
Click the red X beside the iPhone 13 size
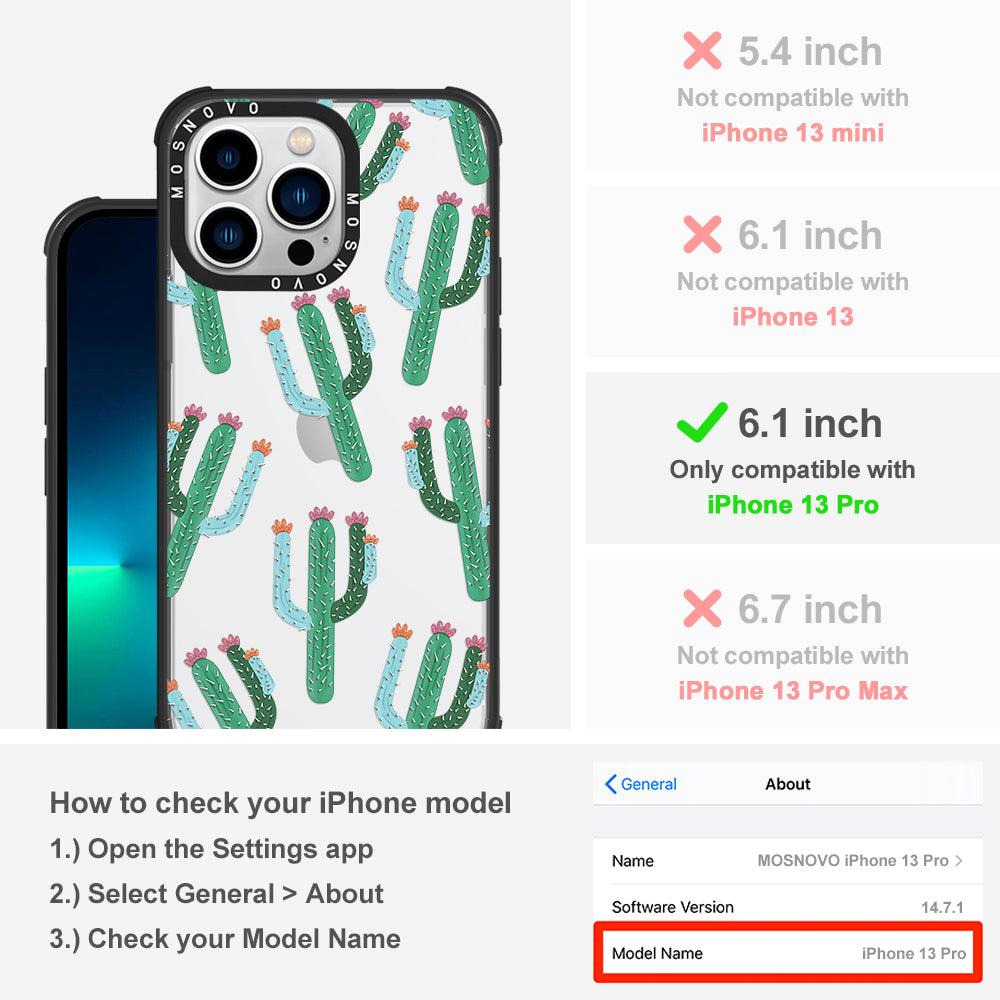(702, 234)
